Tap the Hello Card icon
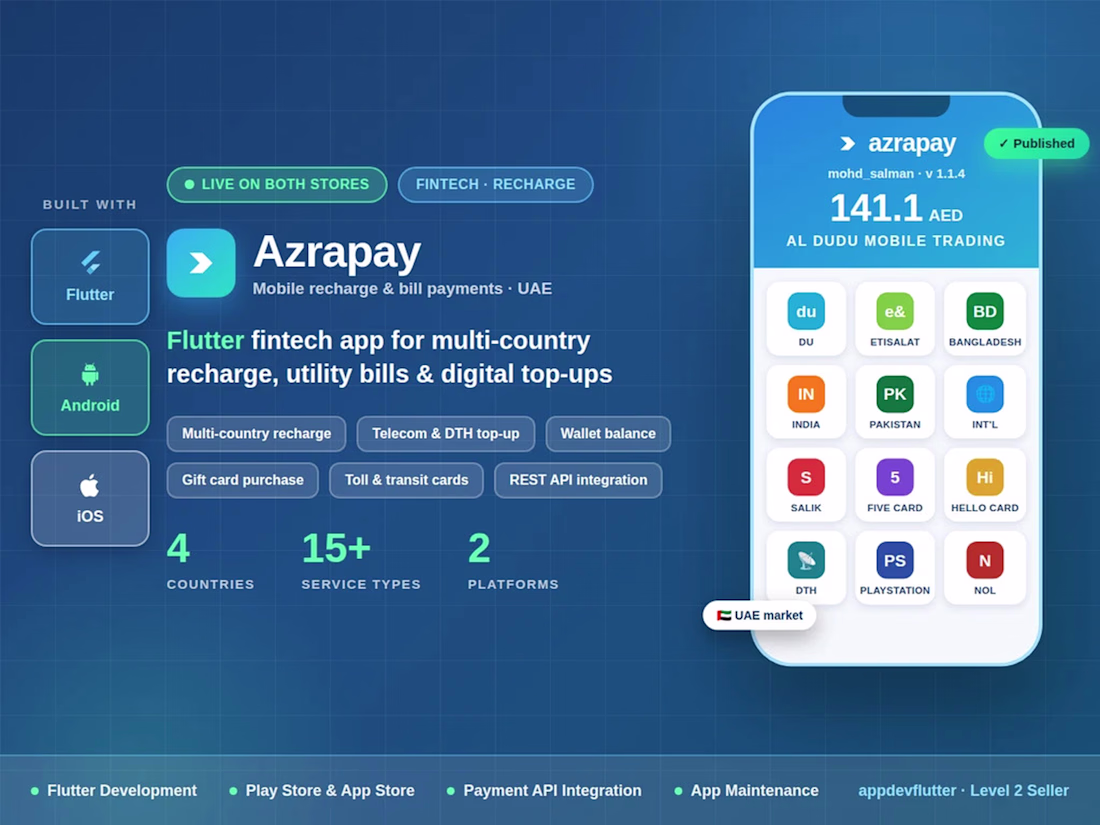The image size is (1100, 825). click(984, 478)
